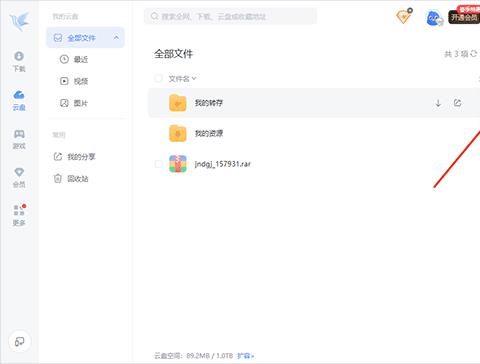Click the diamond rewards icon

[404, 16]
